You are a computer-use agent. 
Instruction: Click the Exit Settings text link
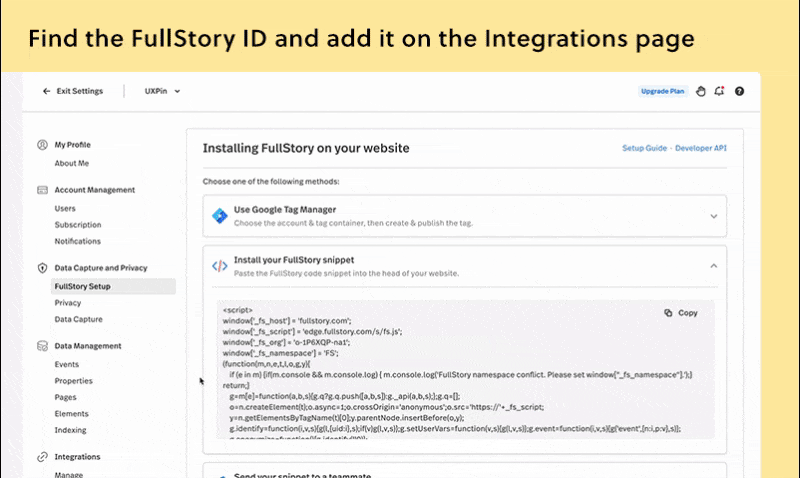80,91
